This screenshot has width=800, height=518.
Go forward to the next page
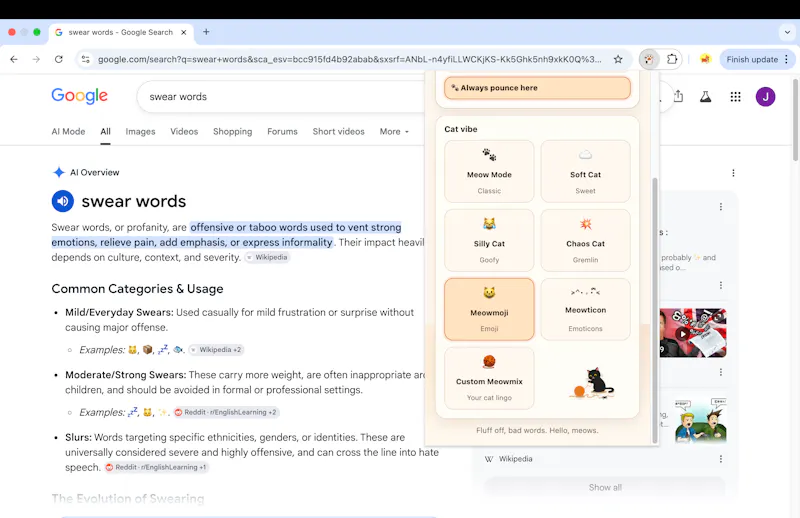pos(36,59)
